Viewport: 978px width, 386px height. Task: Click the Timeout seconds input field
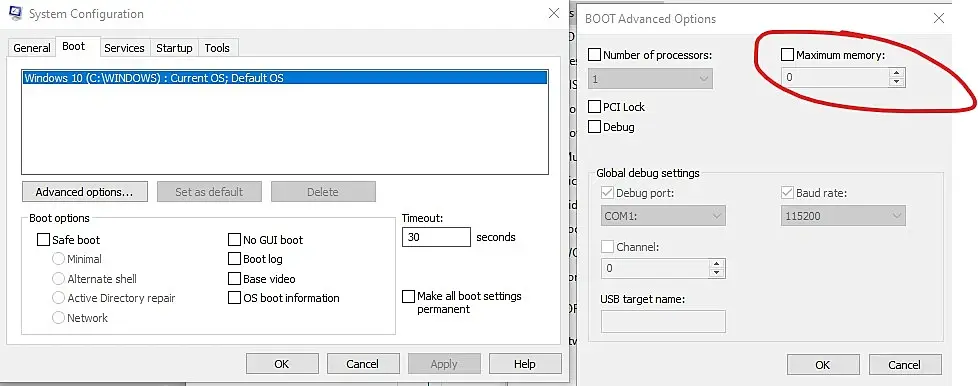(436, 237)
